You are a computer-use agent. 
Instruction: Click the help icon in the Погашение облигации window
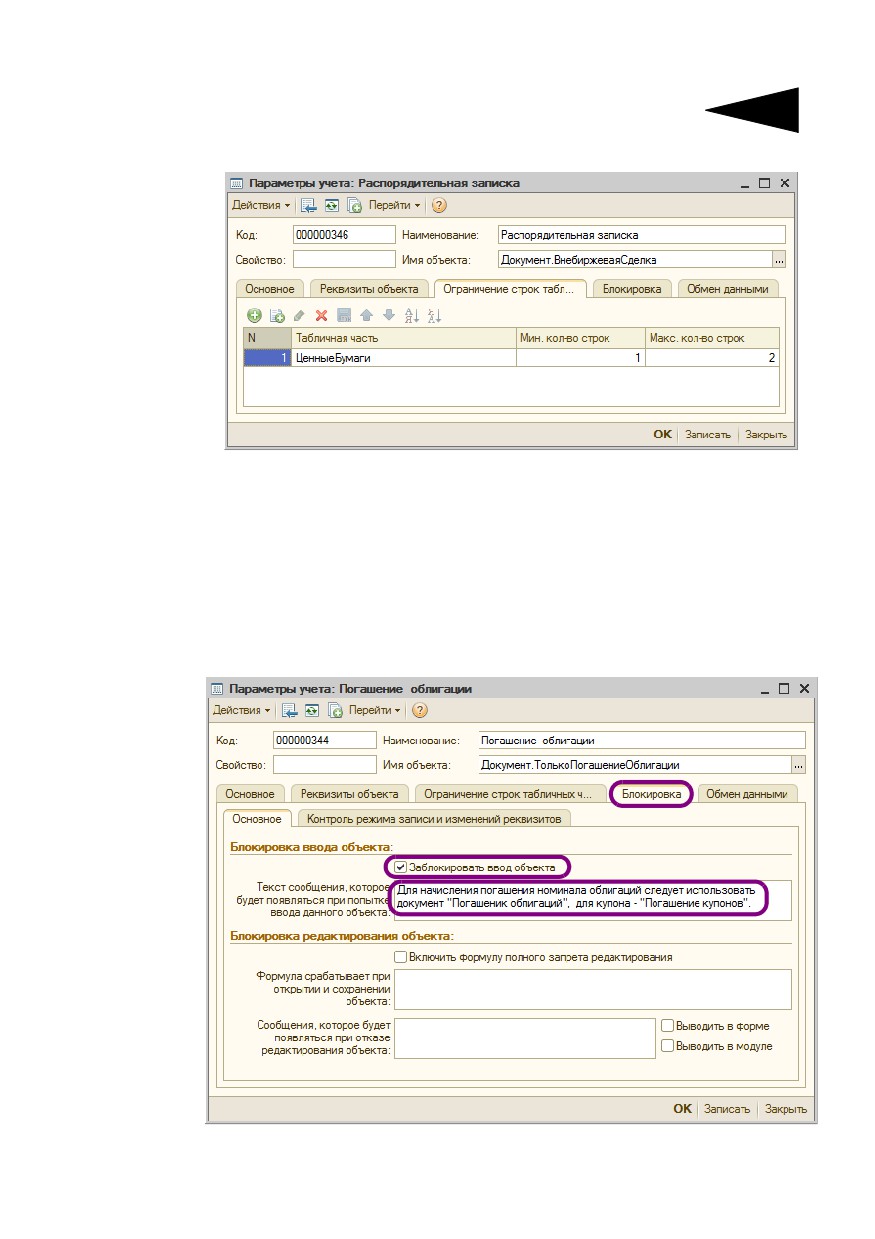pyautogui.click(x=420, y=710)
